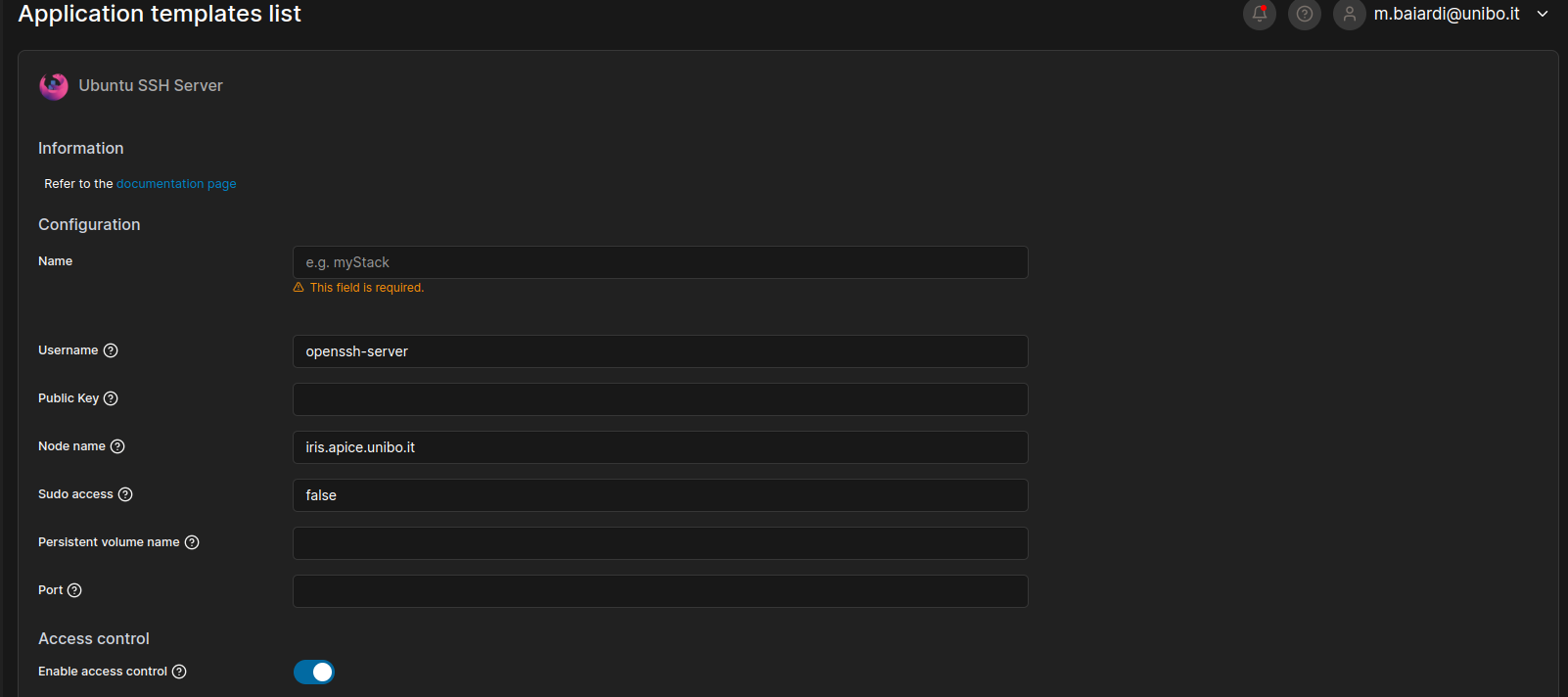Image resolution: width=1568 pixels, height=697 pixels.
Task: Disable the access control toggle
Action: point(314,672)
